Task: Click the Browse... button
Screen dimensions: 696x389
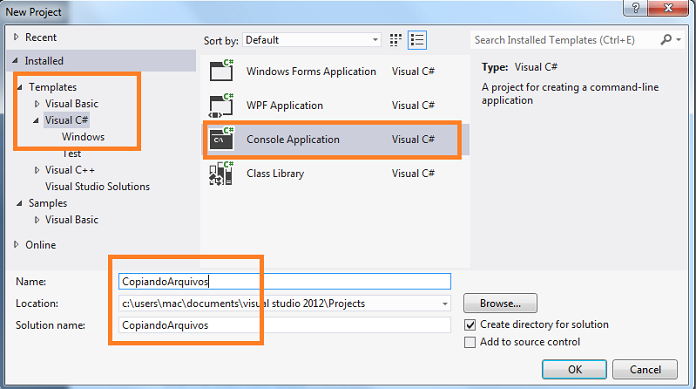Action: [x=500, y=303]
